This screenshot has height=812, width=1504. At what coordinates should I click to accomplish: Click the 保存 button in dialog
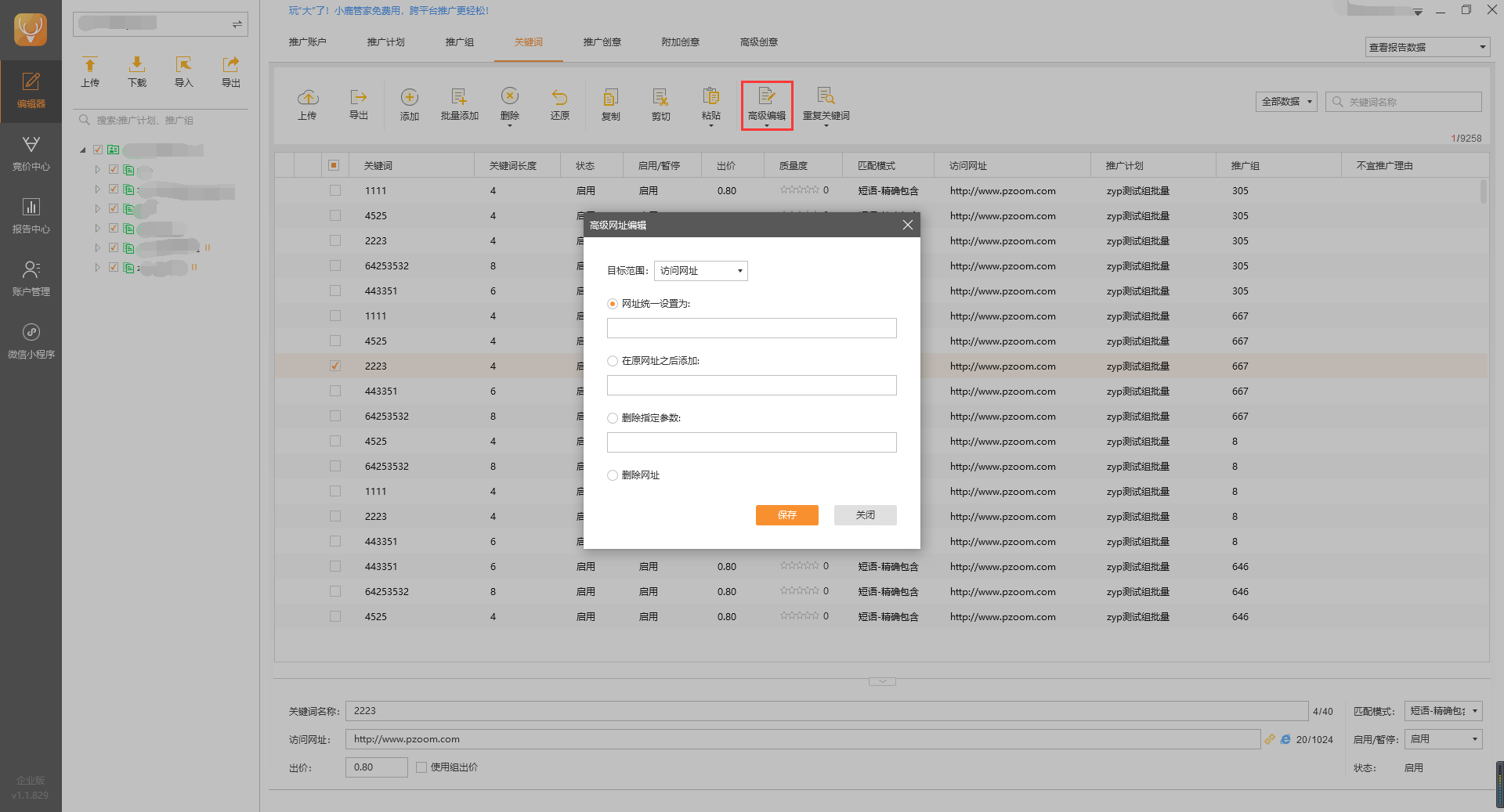tap(787, 515)
